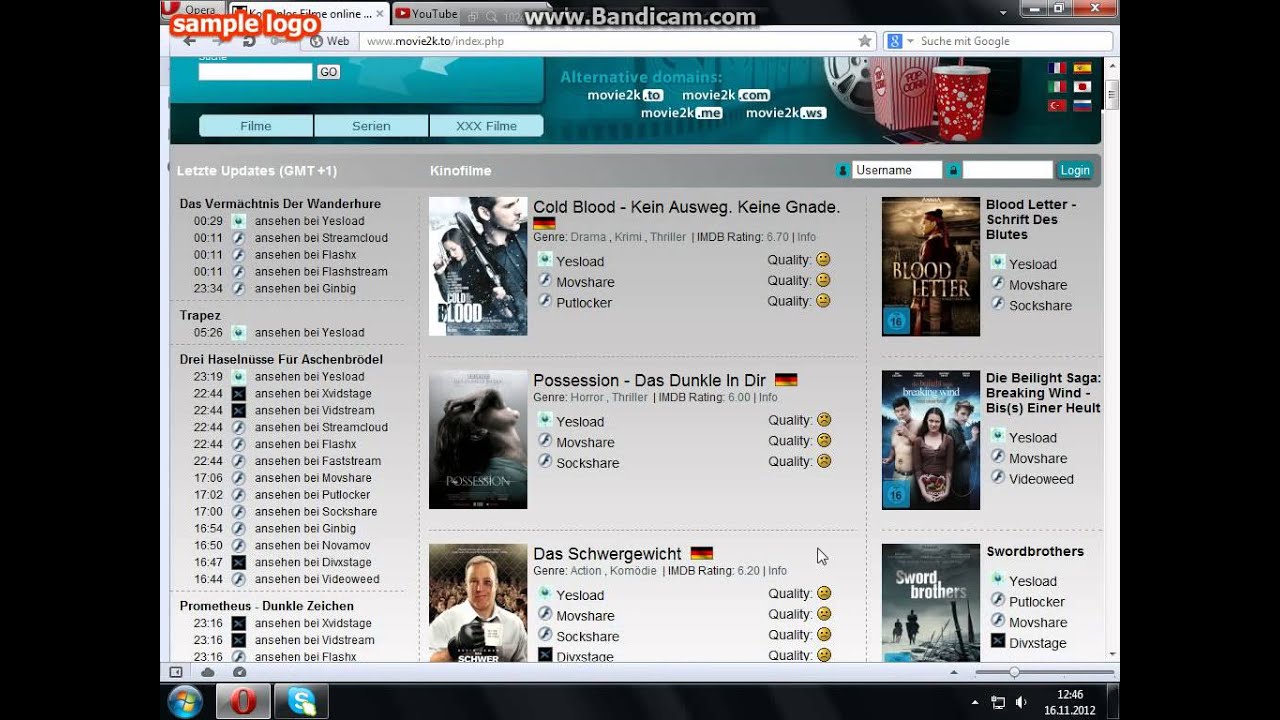The image size is (1280, 720).
Task: Click the Divxstage icon under Das Schwergewicht
Action: point(545,655)
